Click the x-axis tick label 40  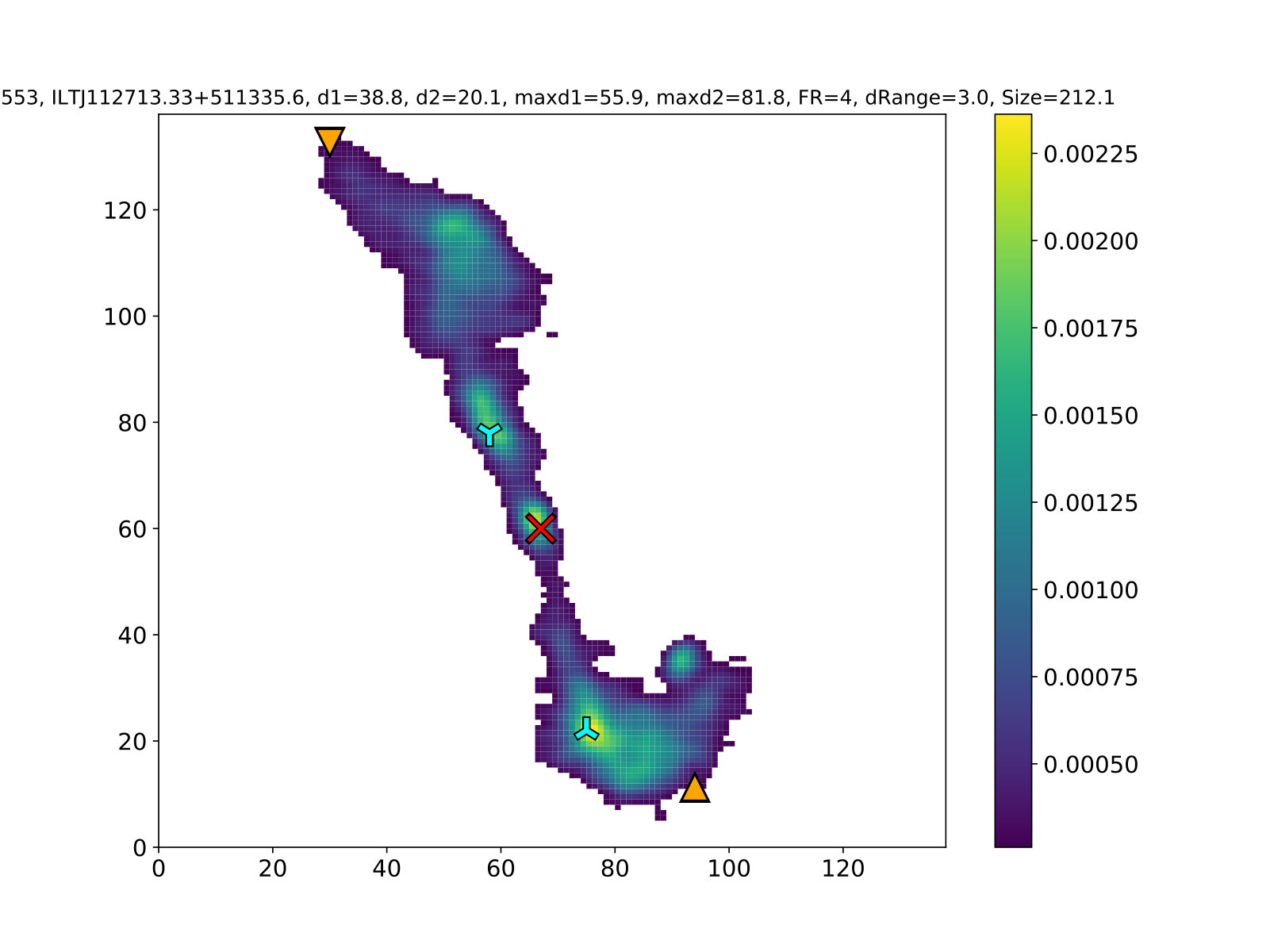pos(387,869)
